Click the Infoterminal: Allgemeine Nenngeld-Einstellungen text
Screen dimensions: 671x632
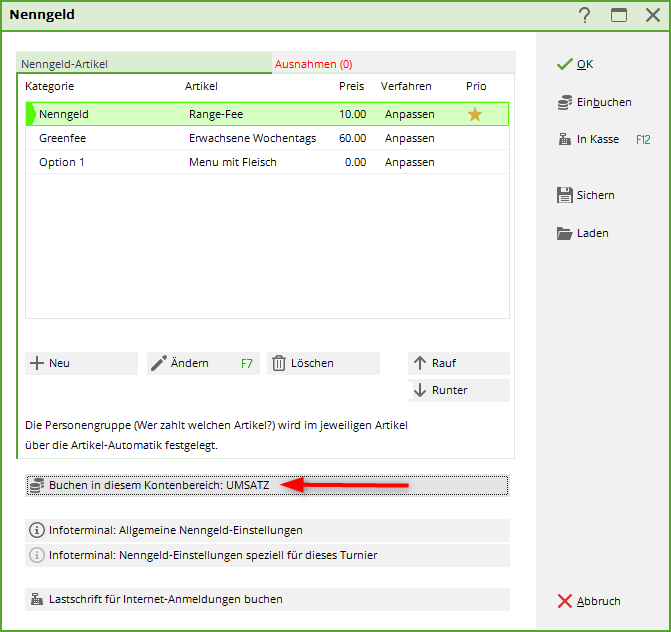tap(175, 530)
